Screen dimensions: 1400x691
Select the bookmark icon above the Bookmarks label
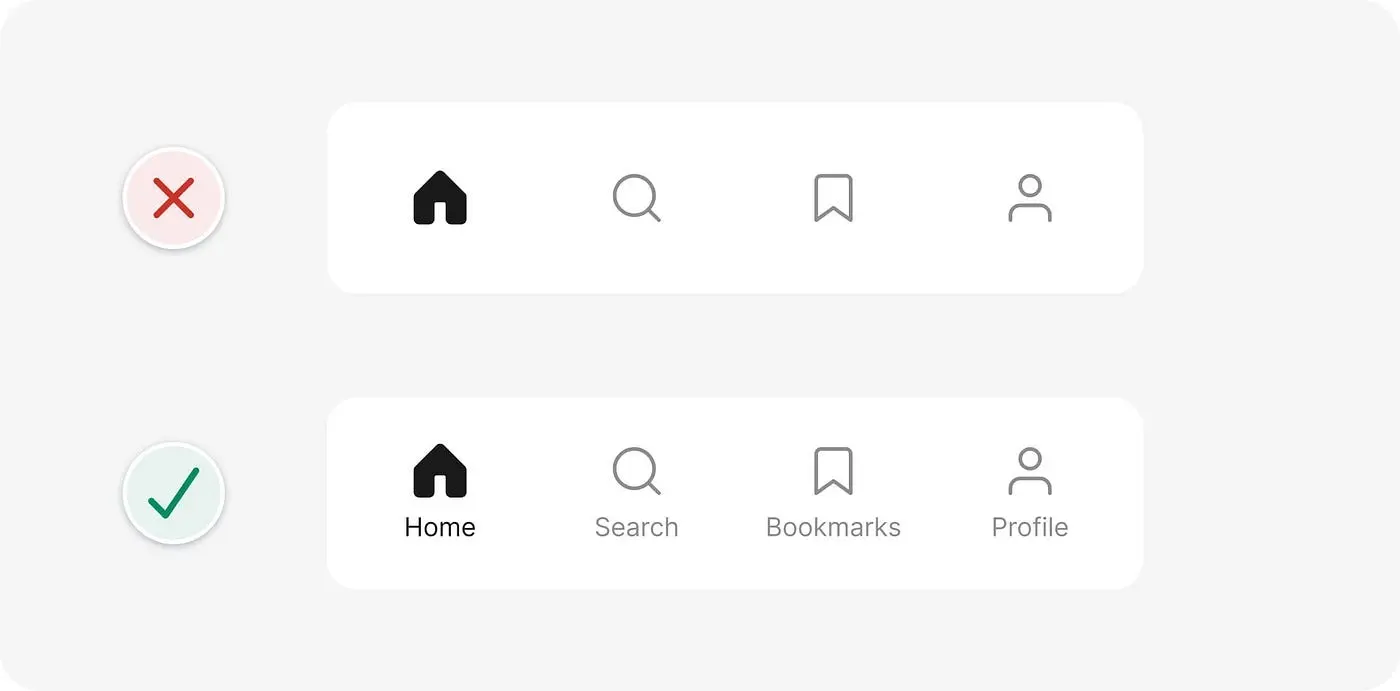tap(833, 471)
